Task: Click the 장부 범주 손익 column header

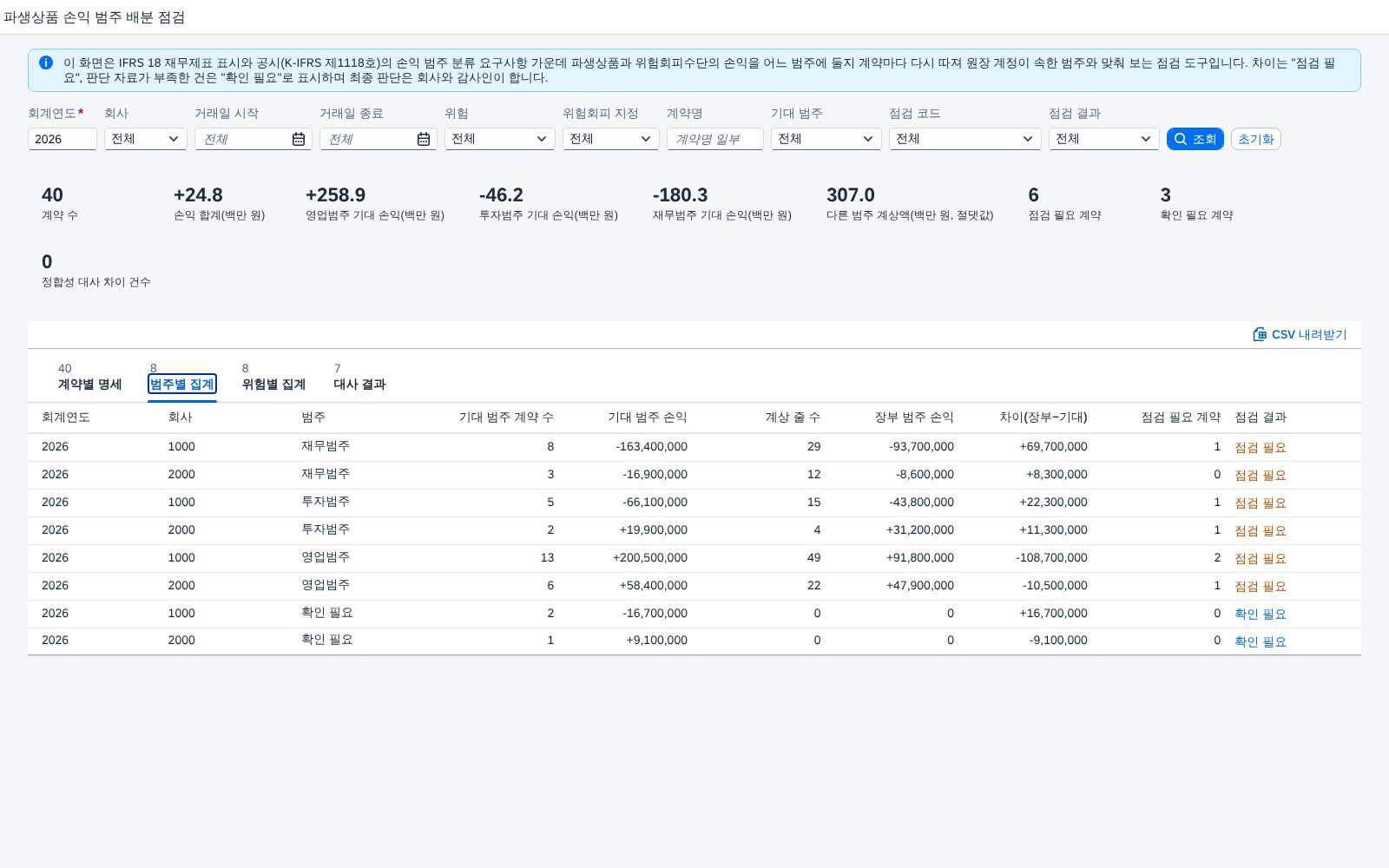Action: (914, 418)
